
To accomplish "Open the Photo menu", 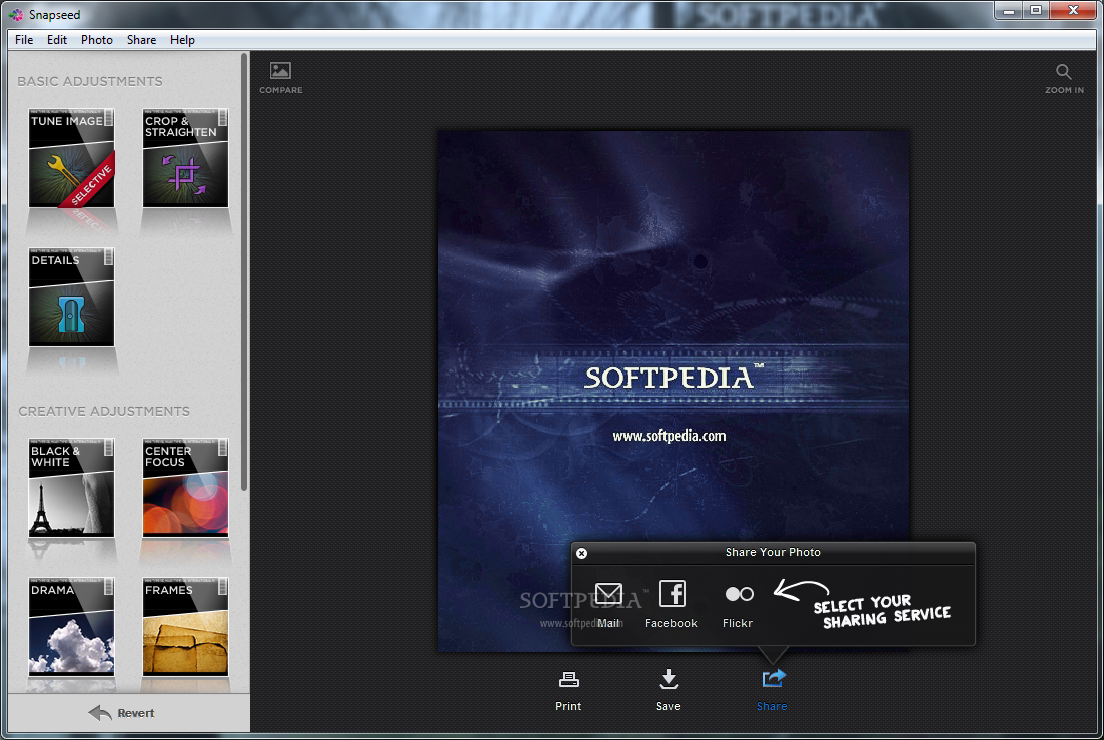I will click(x=96, y=40).
